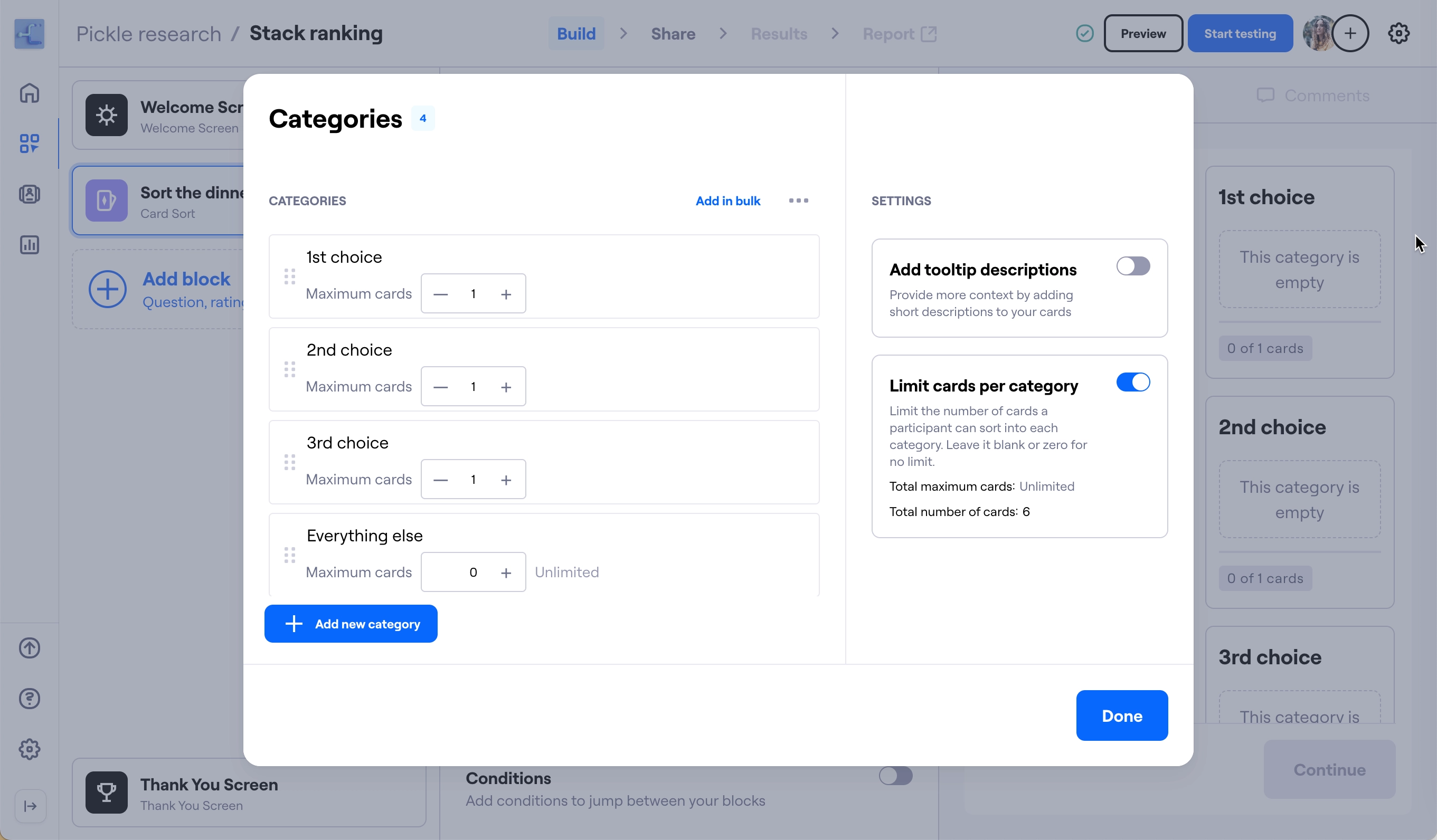Click '0 of 1 cards' under 1st choice
Screen dimensions: 1437x840
tap(1265, 348)
